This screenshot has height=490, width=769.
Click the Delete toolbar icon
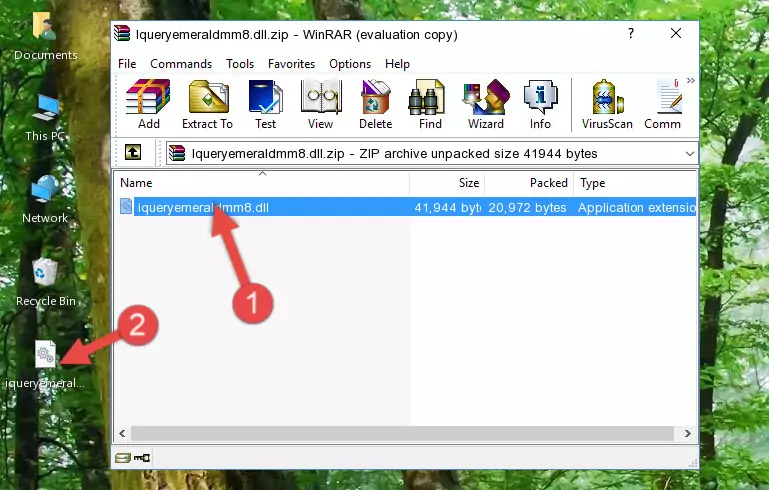pos(375,104)
